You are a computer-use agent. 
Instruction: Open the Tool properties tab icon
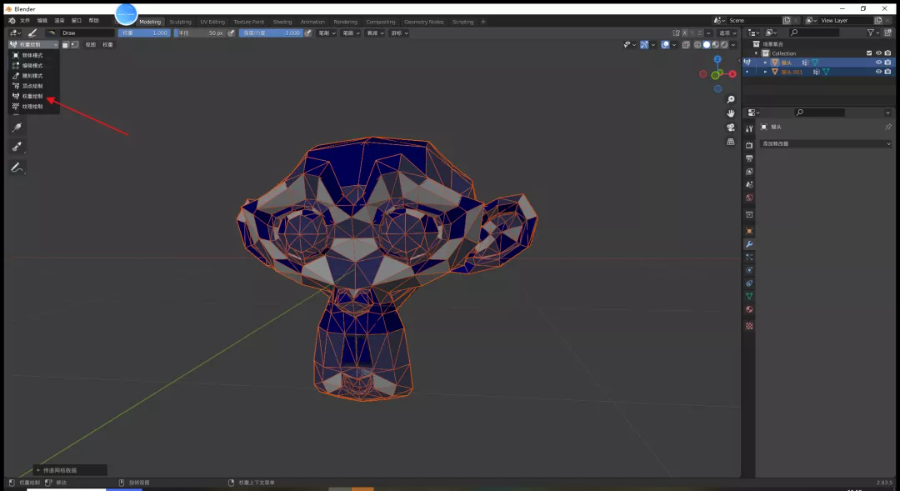(749, 131)
